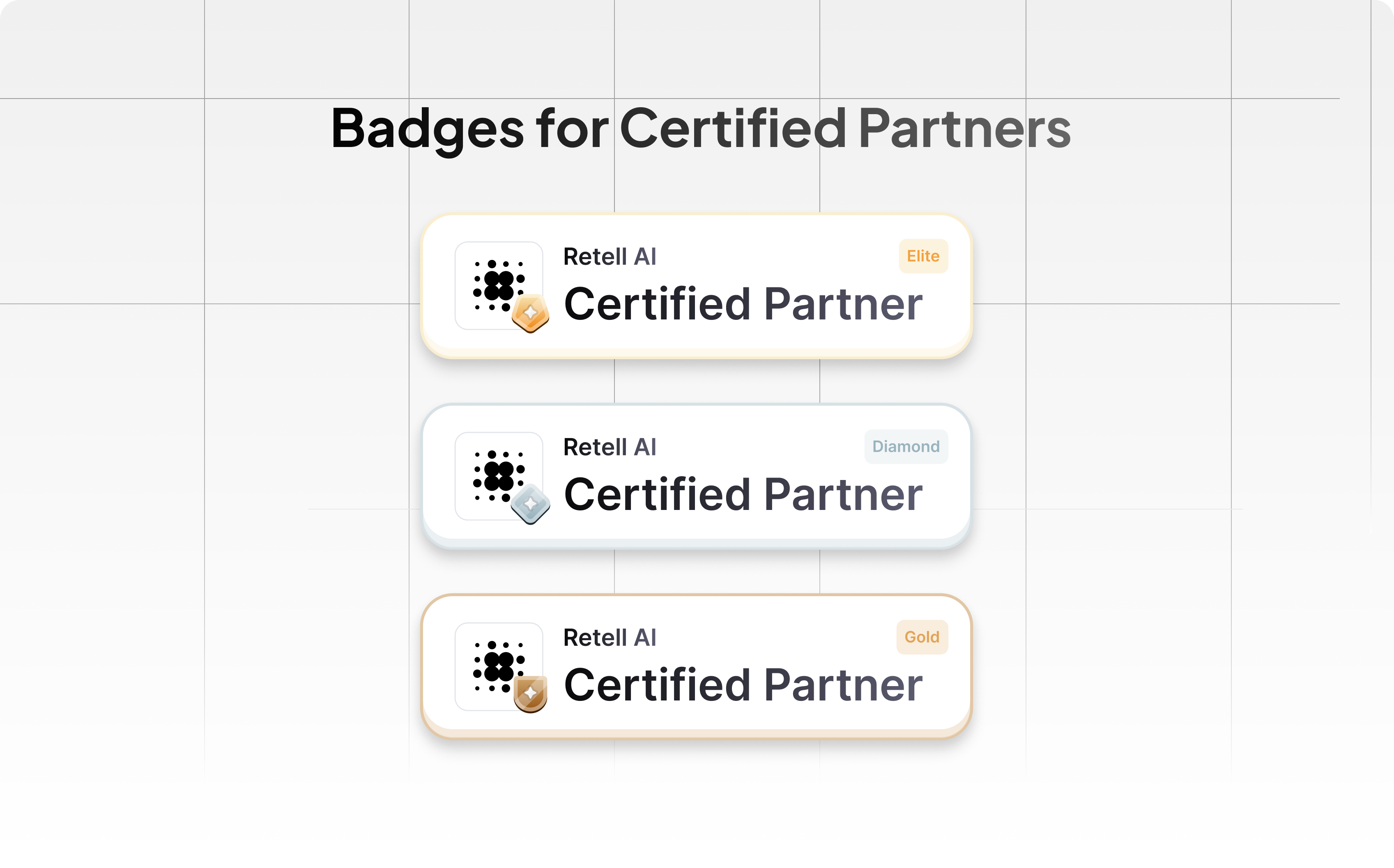Click the Certified Partner text on the Gold badge
This screenshot has width=1394, height=868.
(743, 685)
